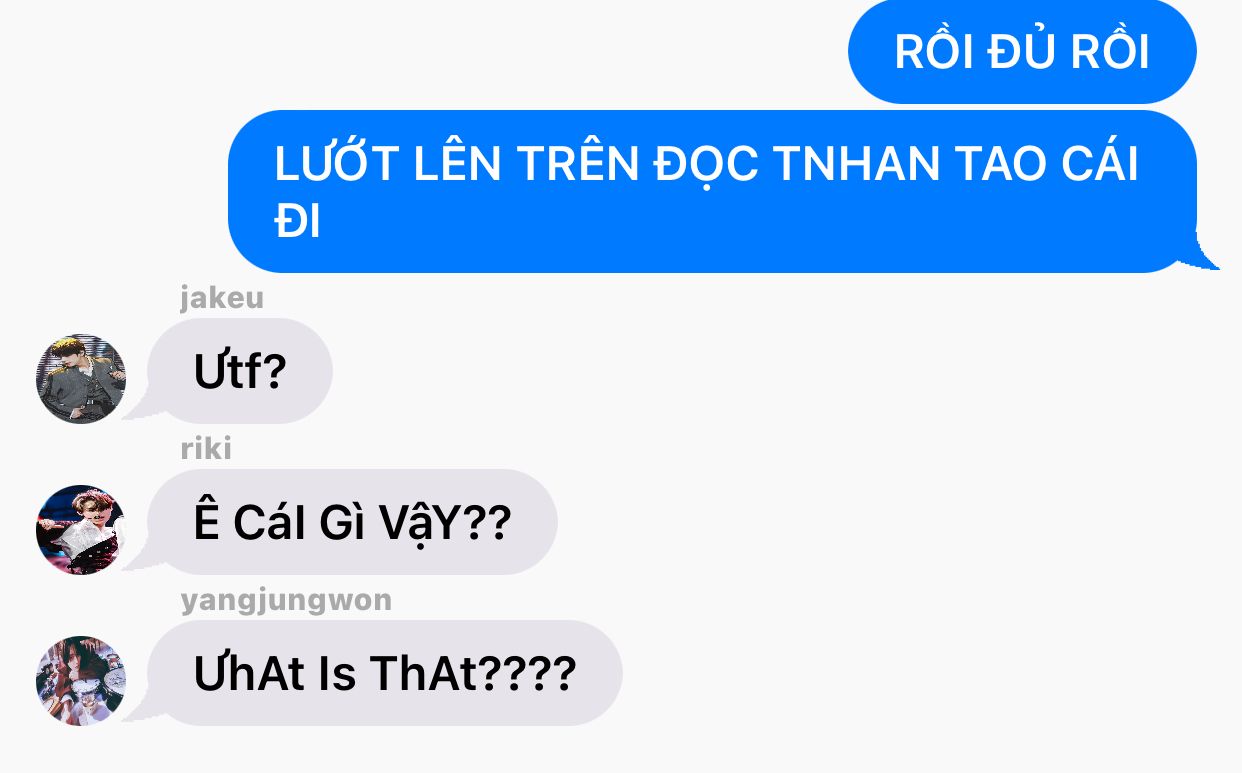Open the yangjungwon name label
Image resolution: width=1242 pixels, height=773 pixels.
coord(286,601)
